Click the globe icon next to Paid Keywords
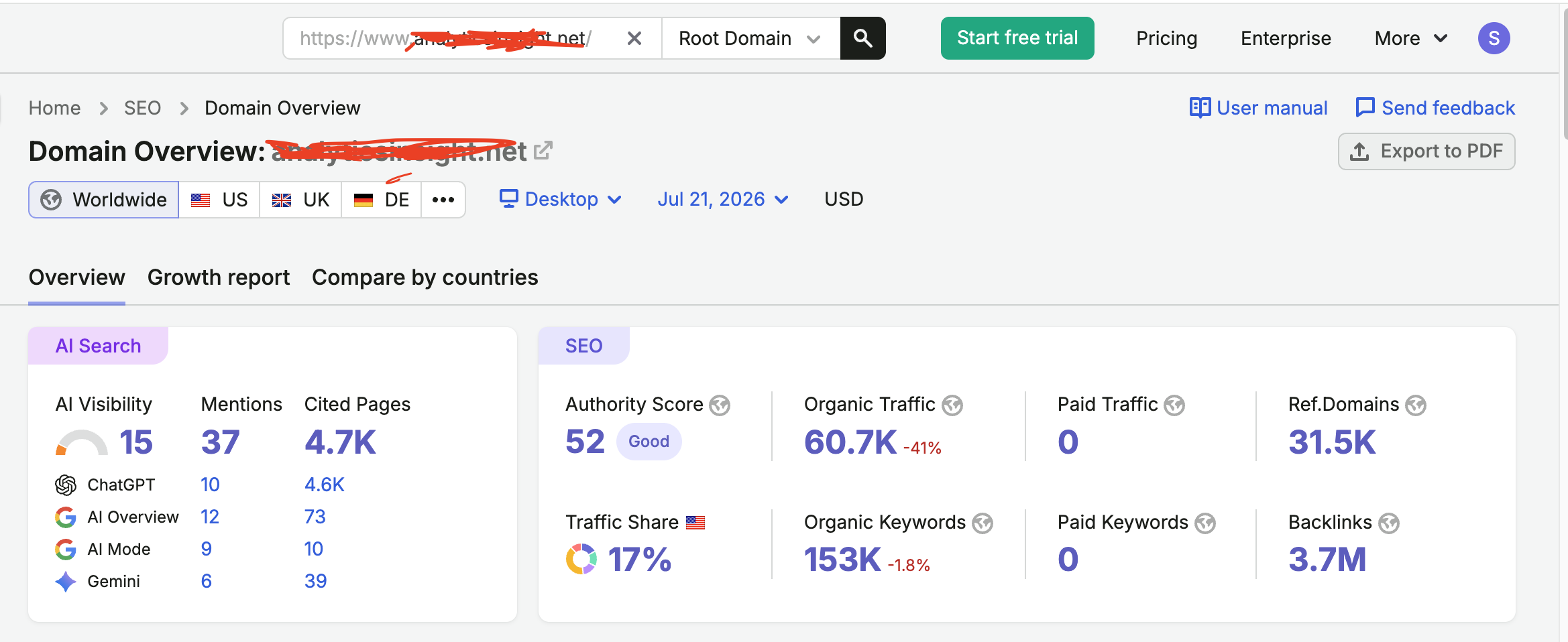The image size is (1568, 642). point(1205,523)
